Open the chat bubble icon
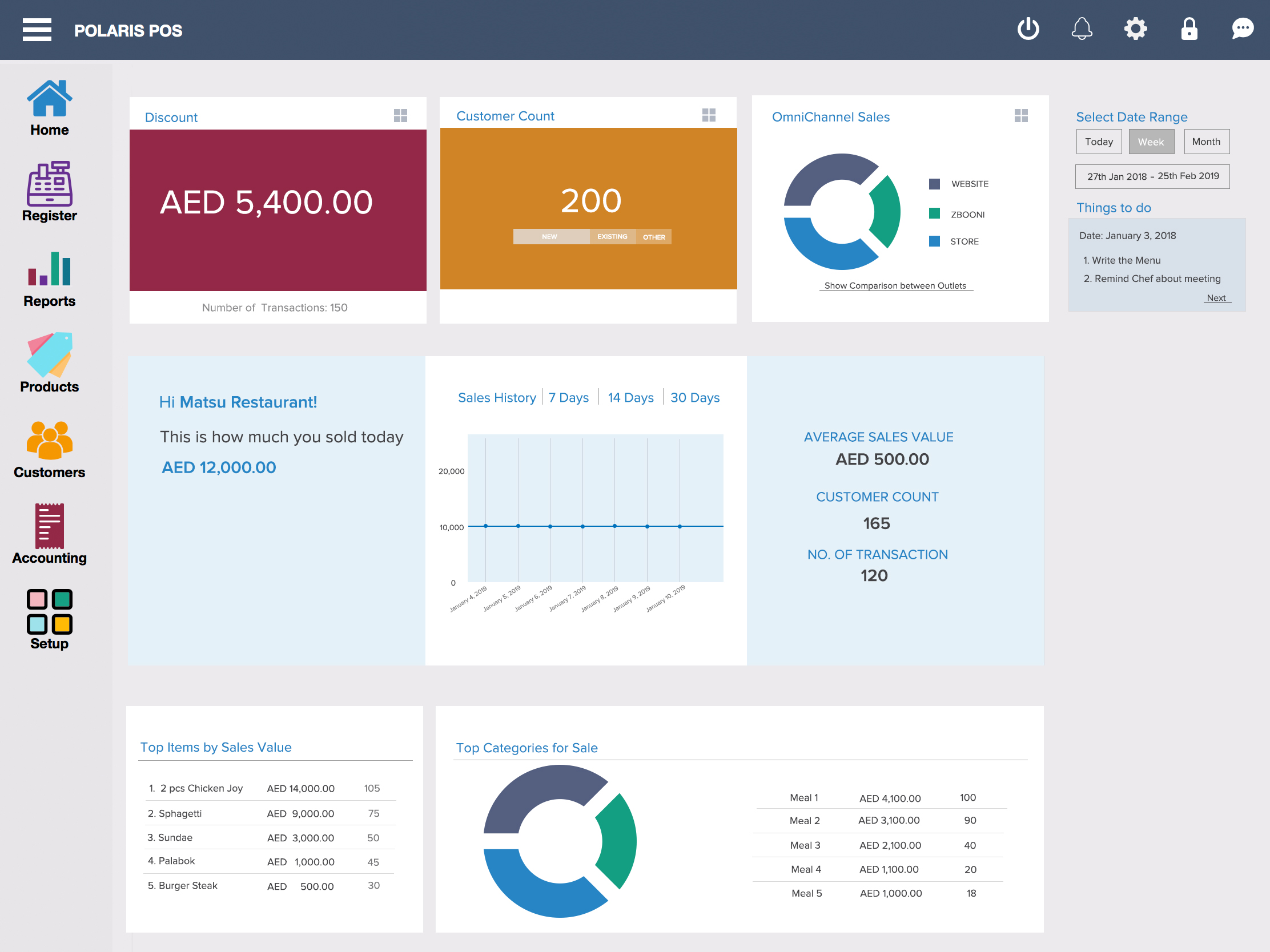Viewport: 1270px width, 952px height. [x=1243, y=29]
